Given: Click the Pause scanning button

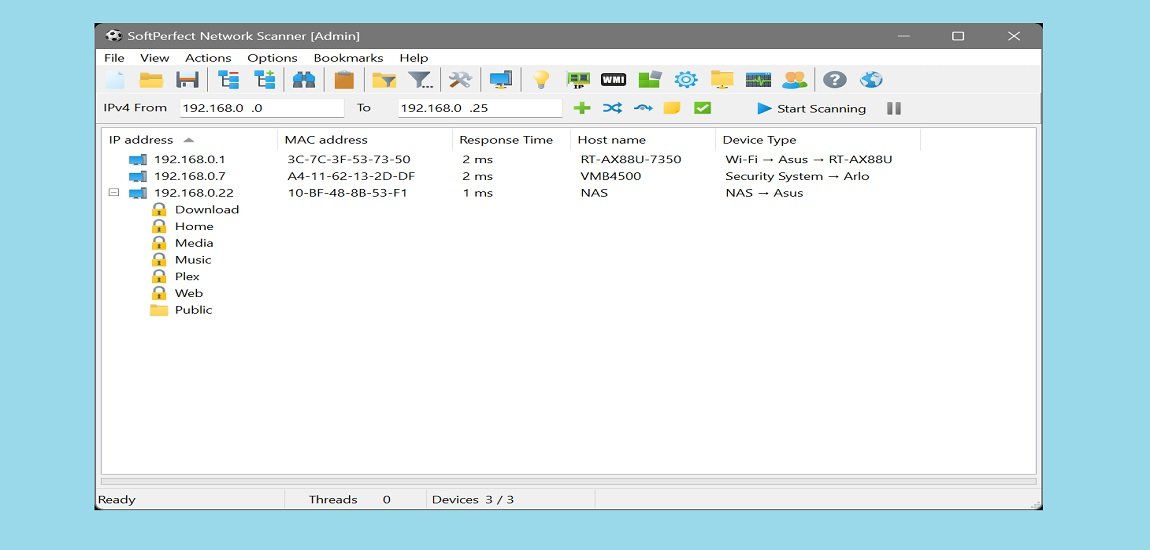Looking at the screenshot, I should (893, 109).
